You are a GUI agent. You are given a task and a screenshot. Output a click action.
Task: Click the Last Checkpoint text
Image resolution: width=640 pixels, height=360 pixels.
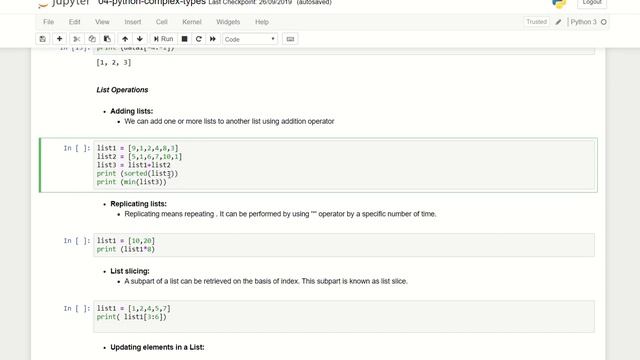pyautogui.click(x=250, y=2)
